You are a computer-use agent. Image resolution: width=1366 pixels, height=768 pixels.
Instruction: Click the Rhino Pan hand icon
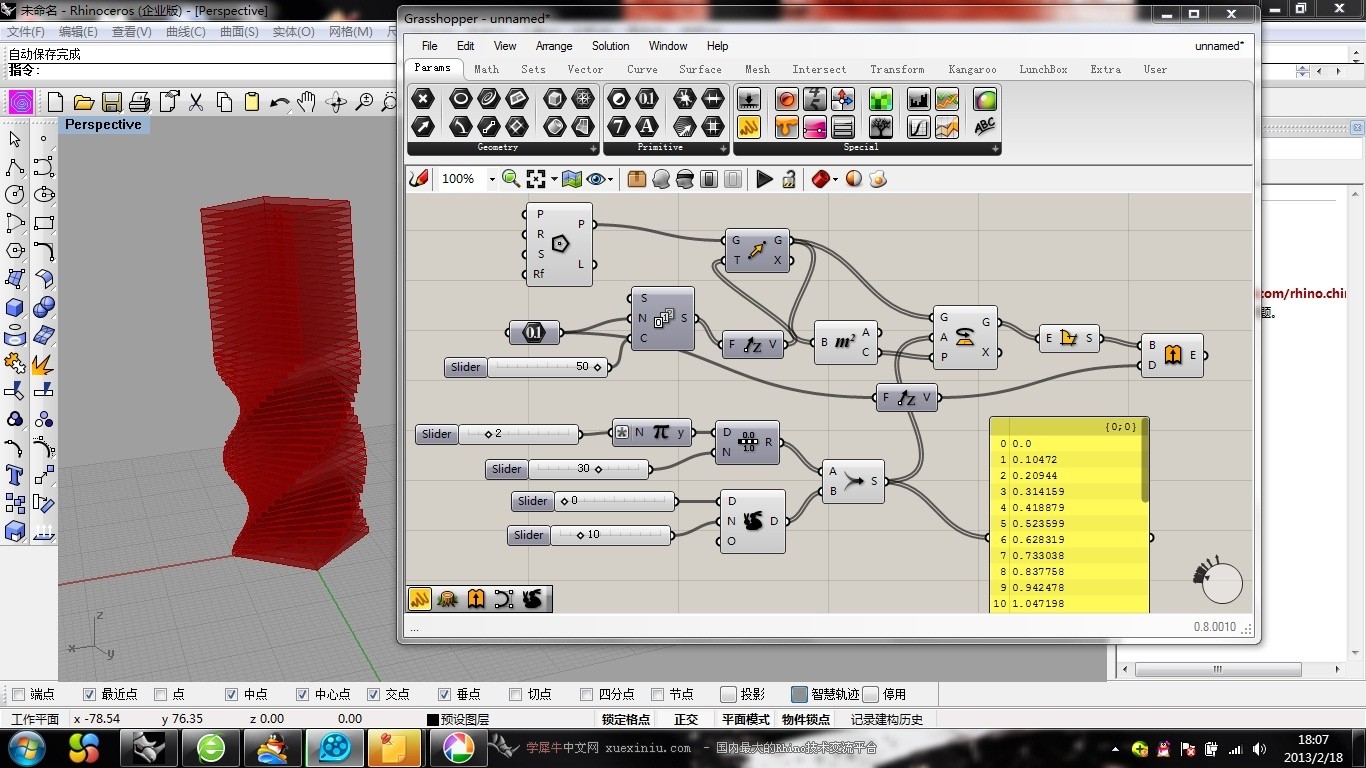(307, 102)
